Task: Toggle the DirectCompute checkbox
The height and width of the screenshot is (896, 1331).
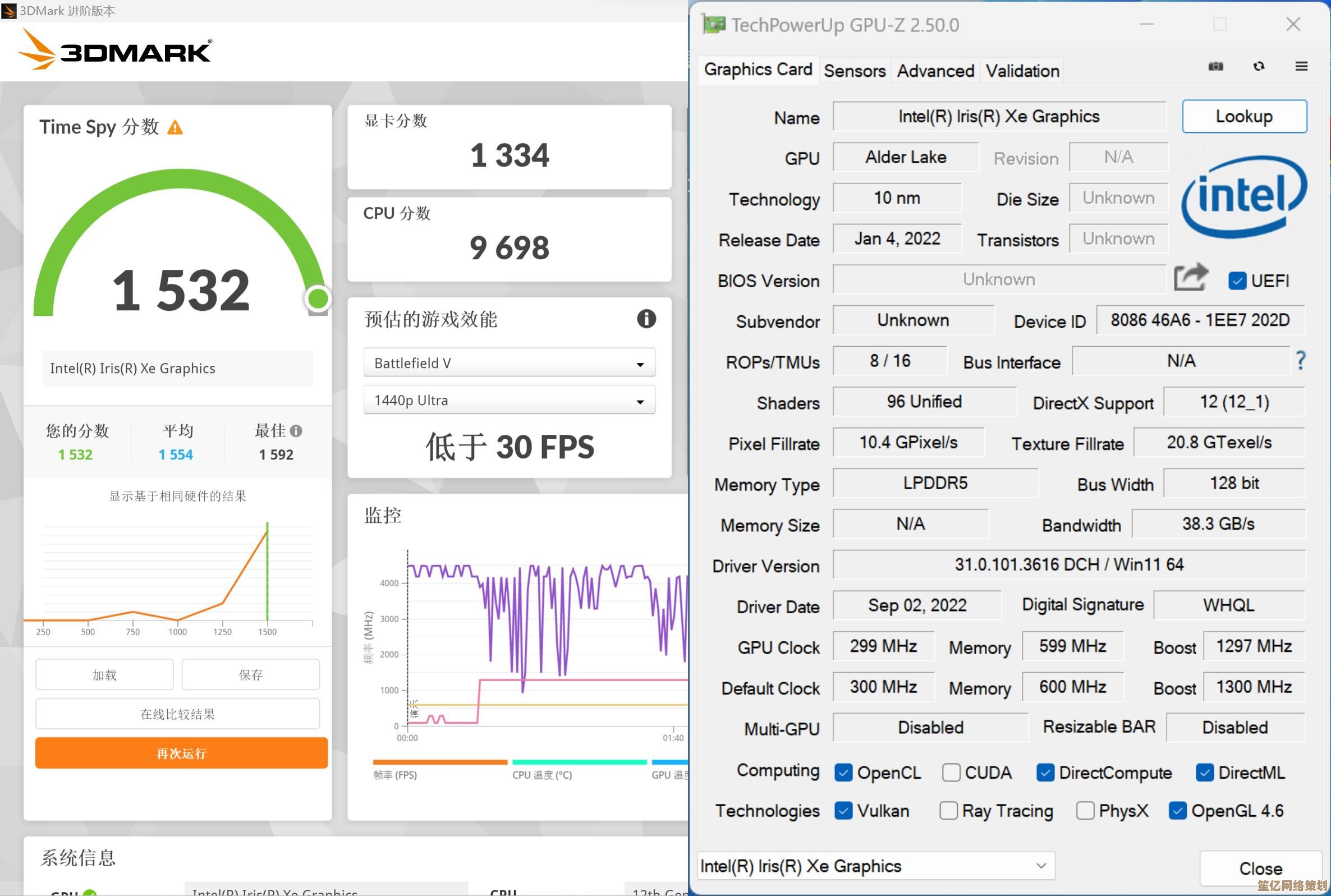Action: tap(1045, 773)
